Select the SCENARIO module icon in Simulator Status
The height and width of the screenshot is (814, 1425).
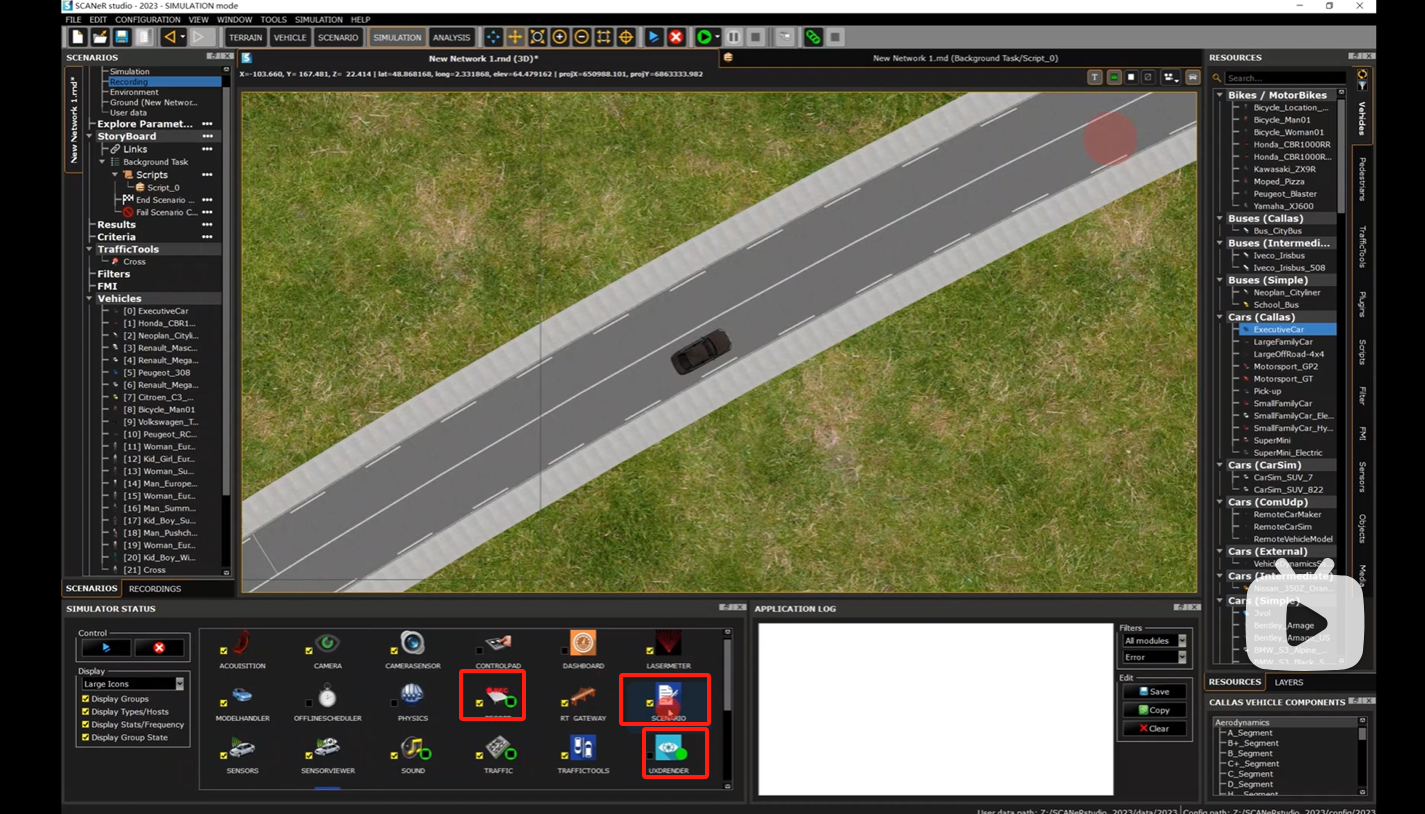[x=668, y=695]
